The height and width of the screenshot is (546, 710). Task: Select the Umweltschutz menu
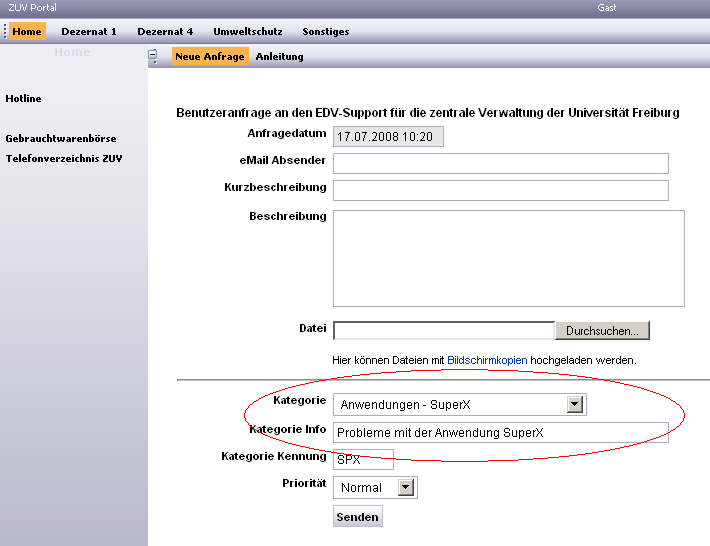(x=248, y=32)
